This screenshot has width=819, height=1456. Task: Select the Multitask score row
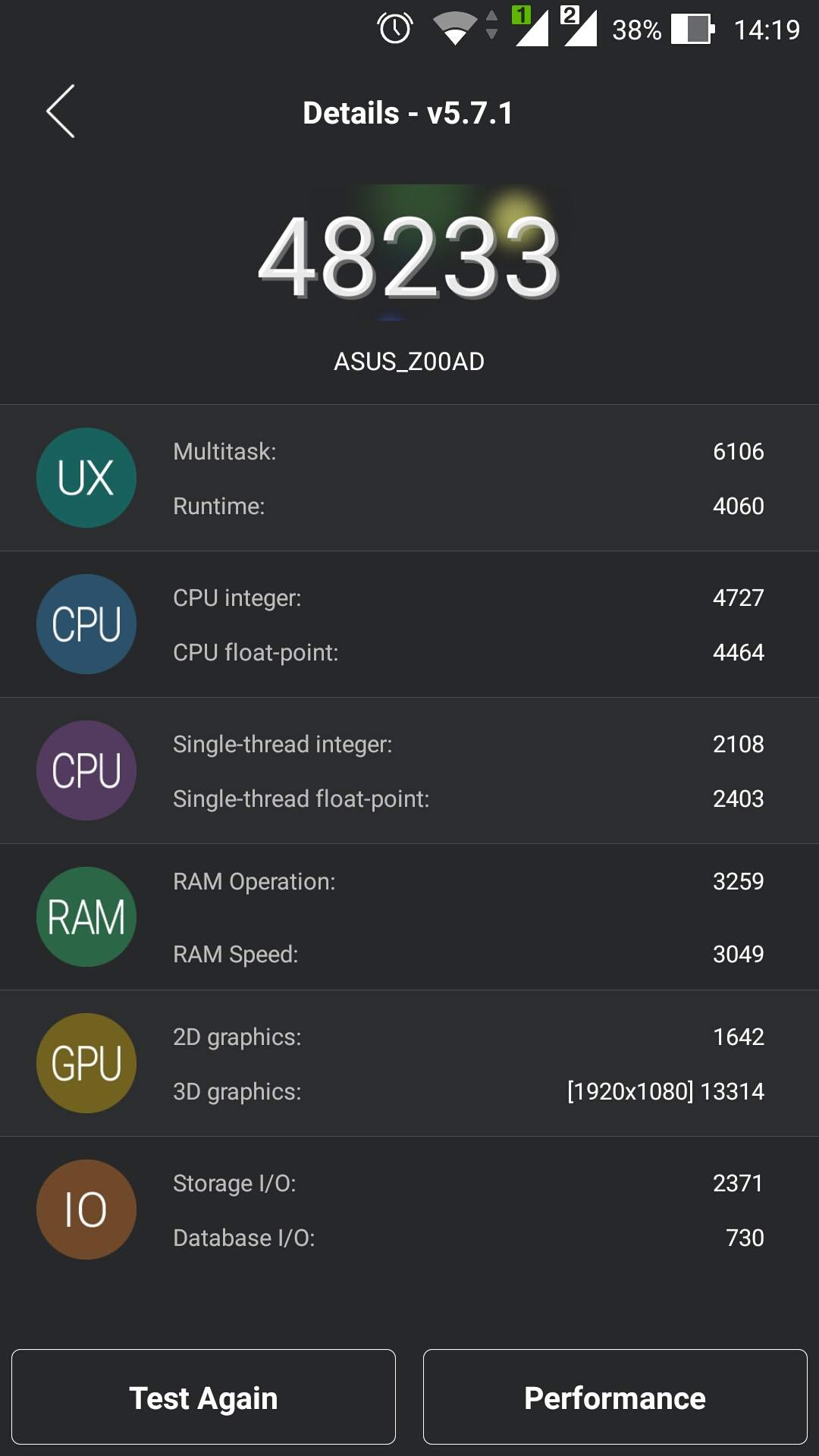[468, 451]
